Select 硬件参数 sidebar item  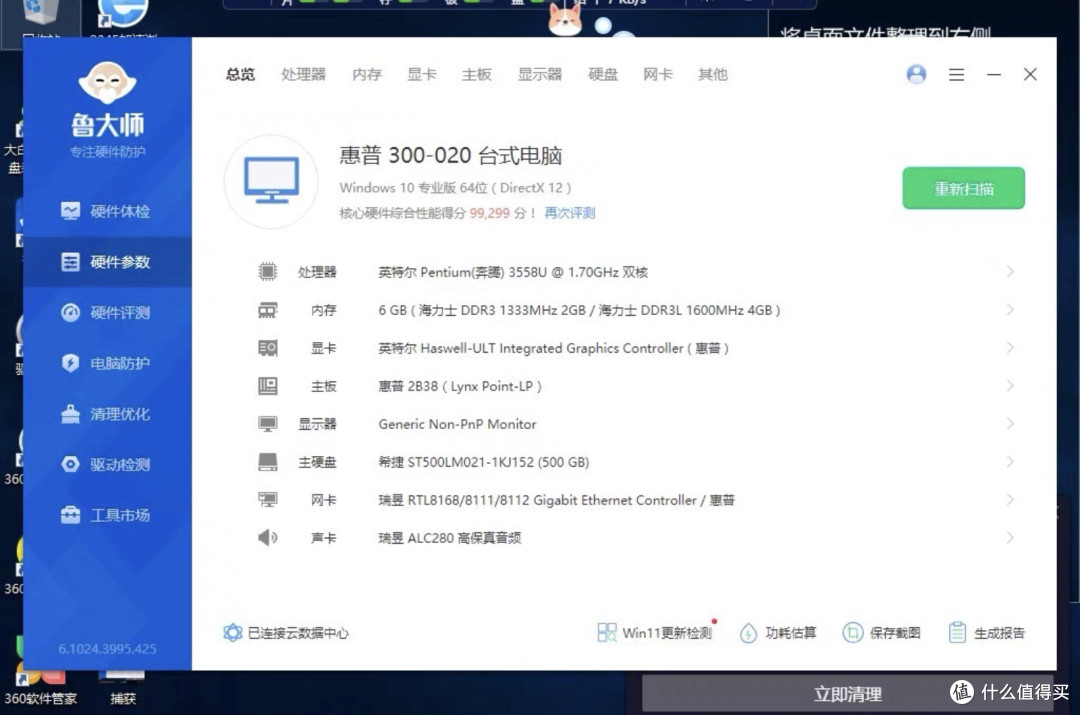coord(105,262)
